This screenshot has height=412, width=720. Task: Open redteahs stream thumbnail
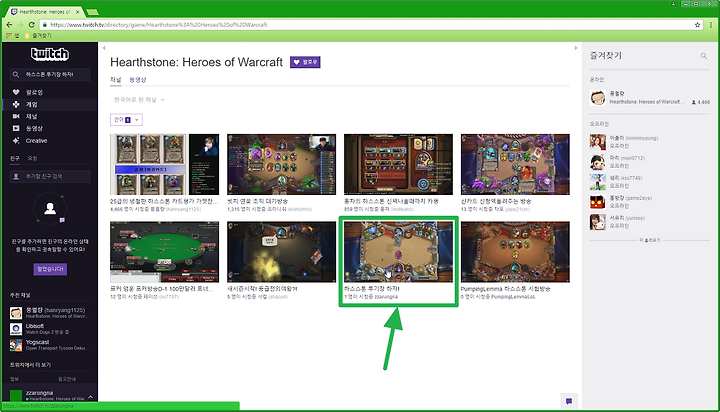pos(398,164)
